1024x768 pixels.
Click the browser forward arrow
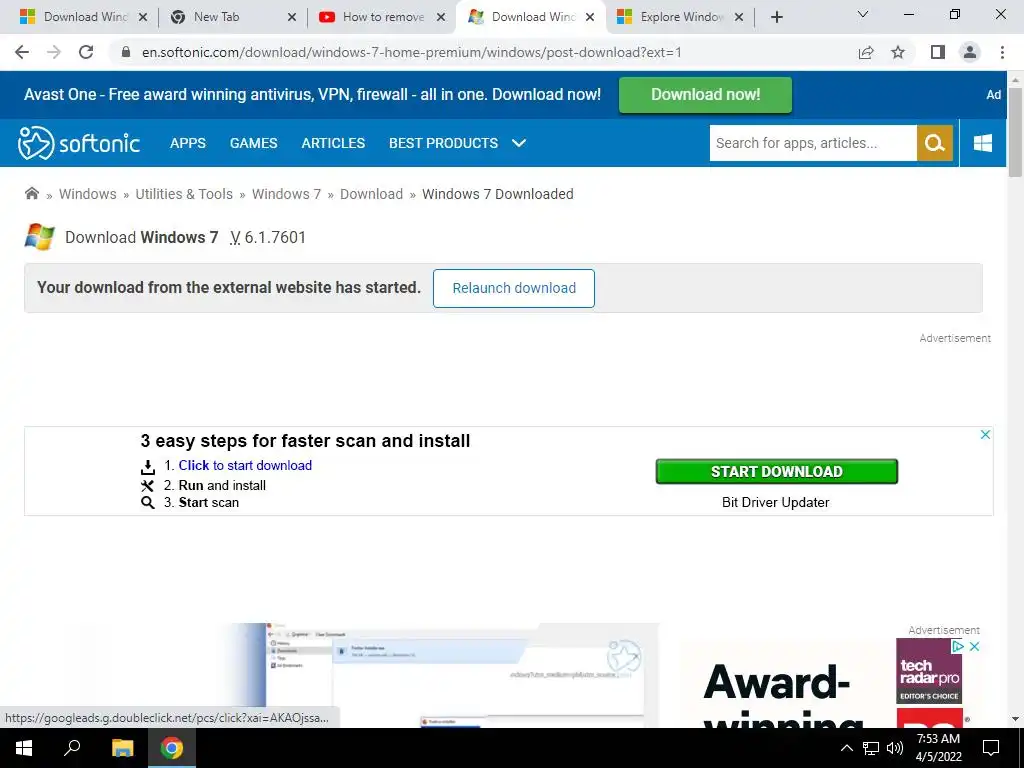(54, 52)
